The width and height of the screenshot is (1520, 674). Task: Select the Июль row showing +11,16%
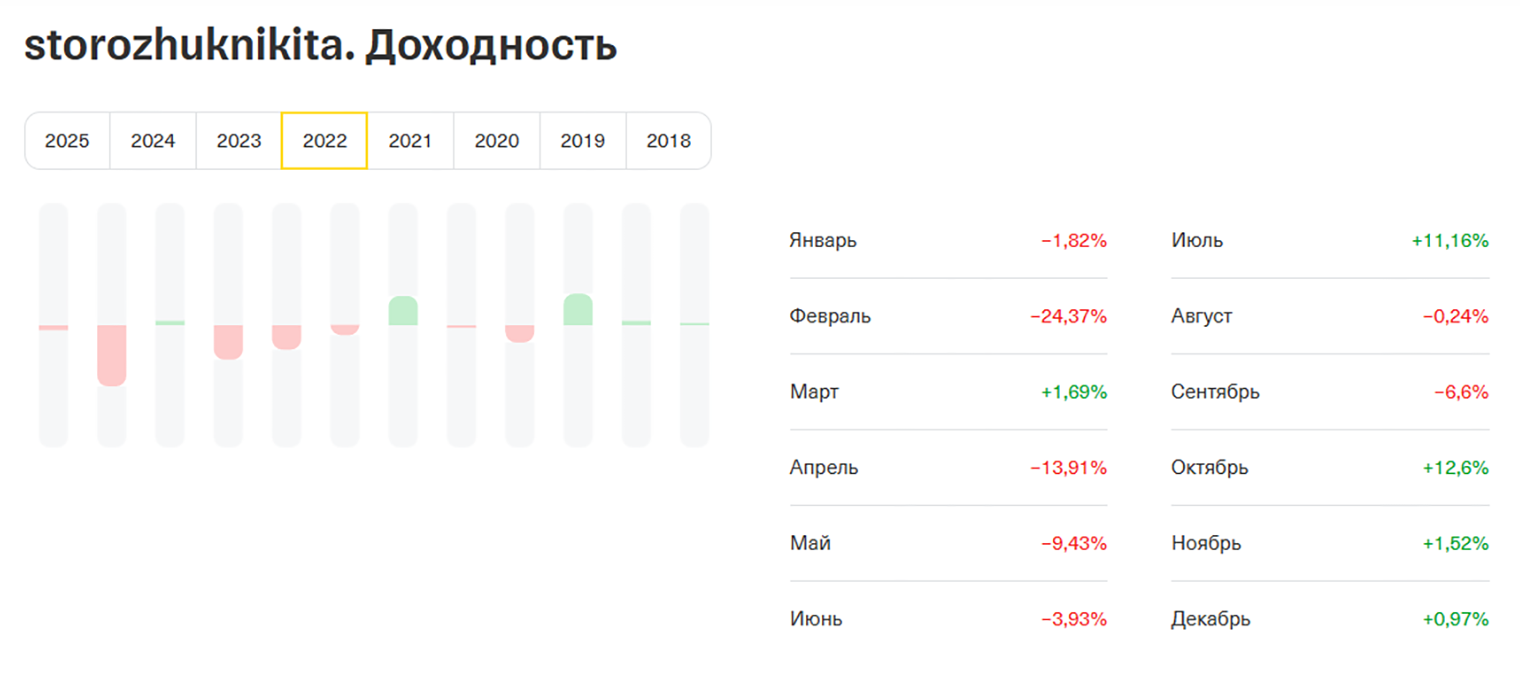click(x=1330, y=240)
